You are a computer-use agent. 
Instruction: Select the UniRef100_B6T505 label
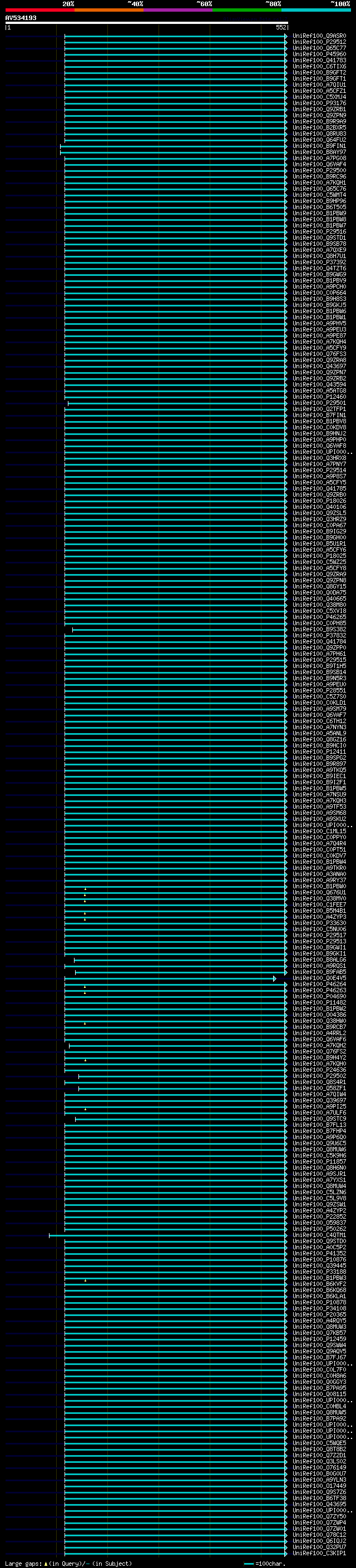(319, 207)
